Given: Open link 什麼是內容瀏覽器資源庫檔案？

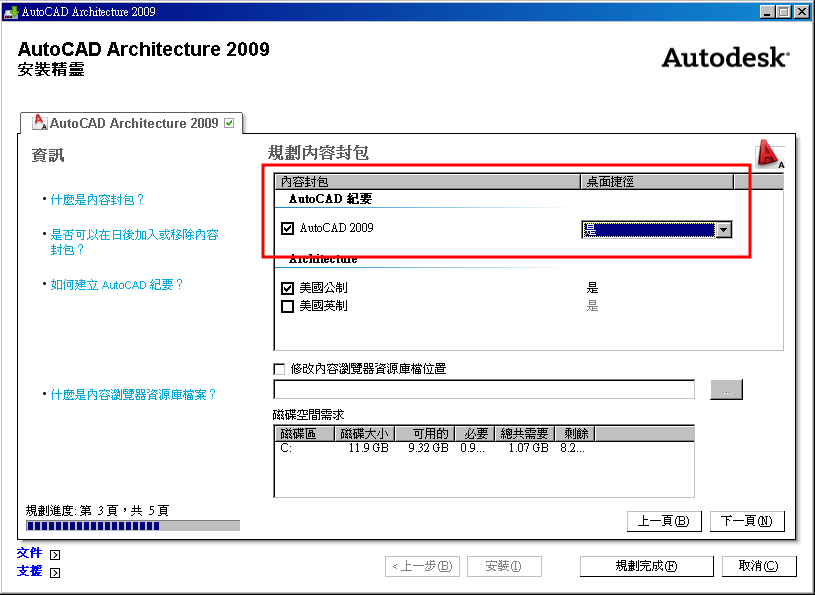Looking at the screenshot, I should (x=134, y=395).
